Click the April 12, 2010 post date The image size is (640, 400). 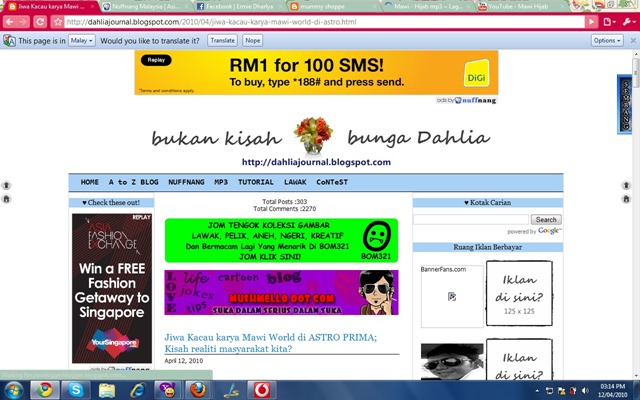coord(184,361)
